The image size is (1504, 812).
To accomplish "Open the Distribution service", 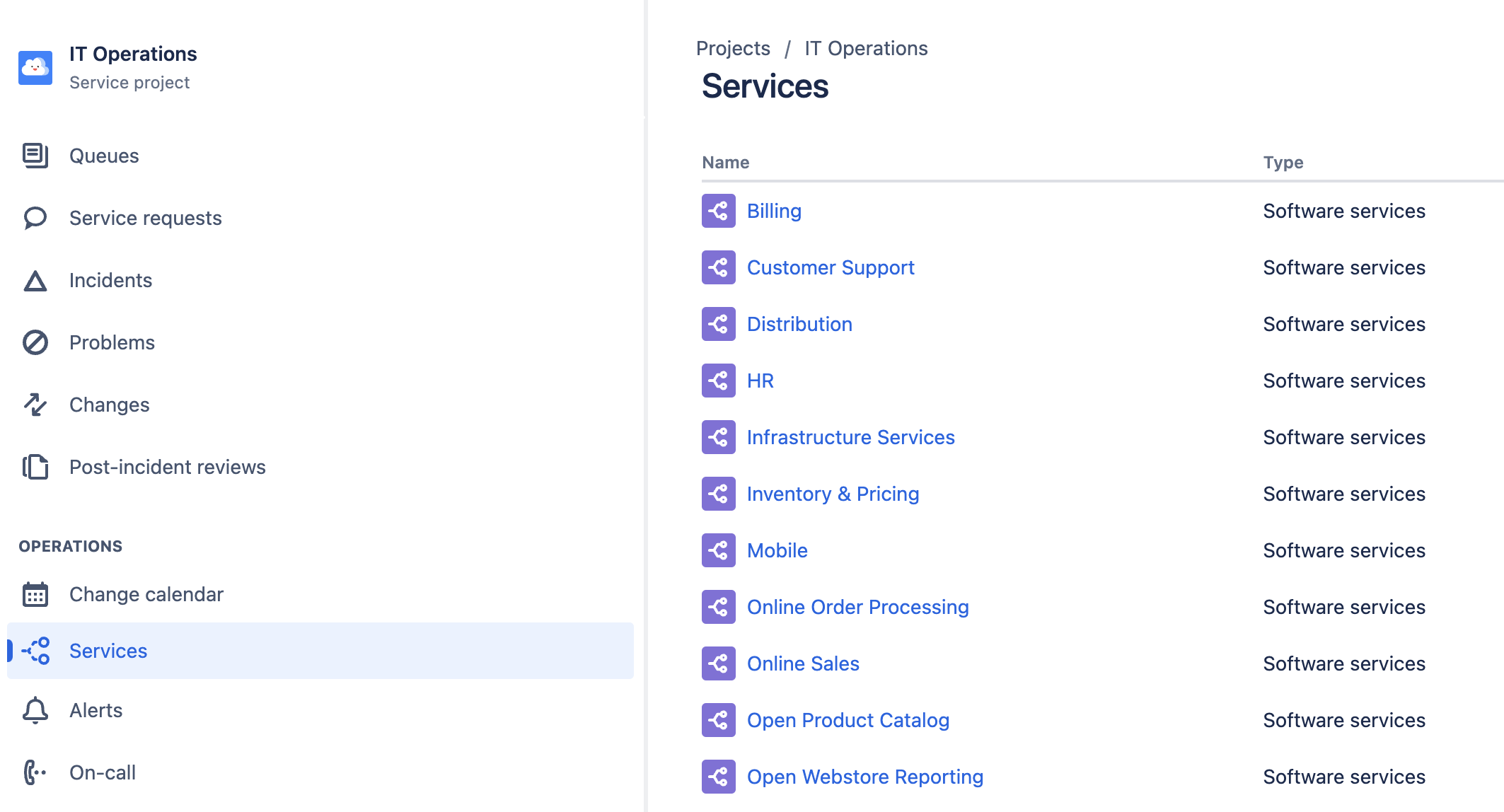I will click(799, 324).
